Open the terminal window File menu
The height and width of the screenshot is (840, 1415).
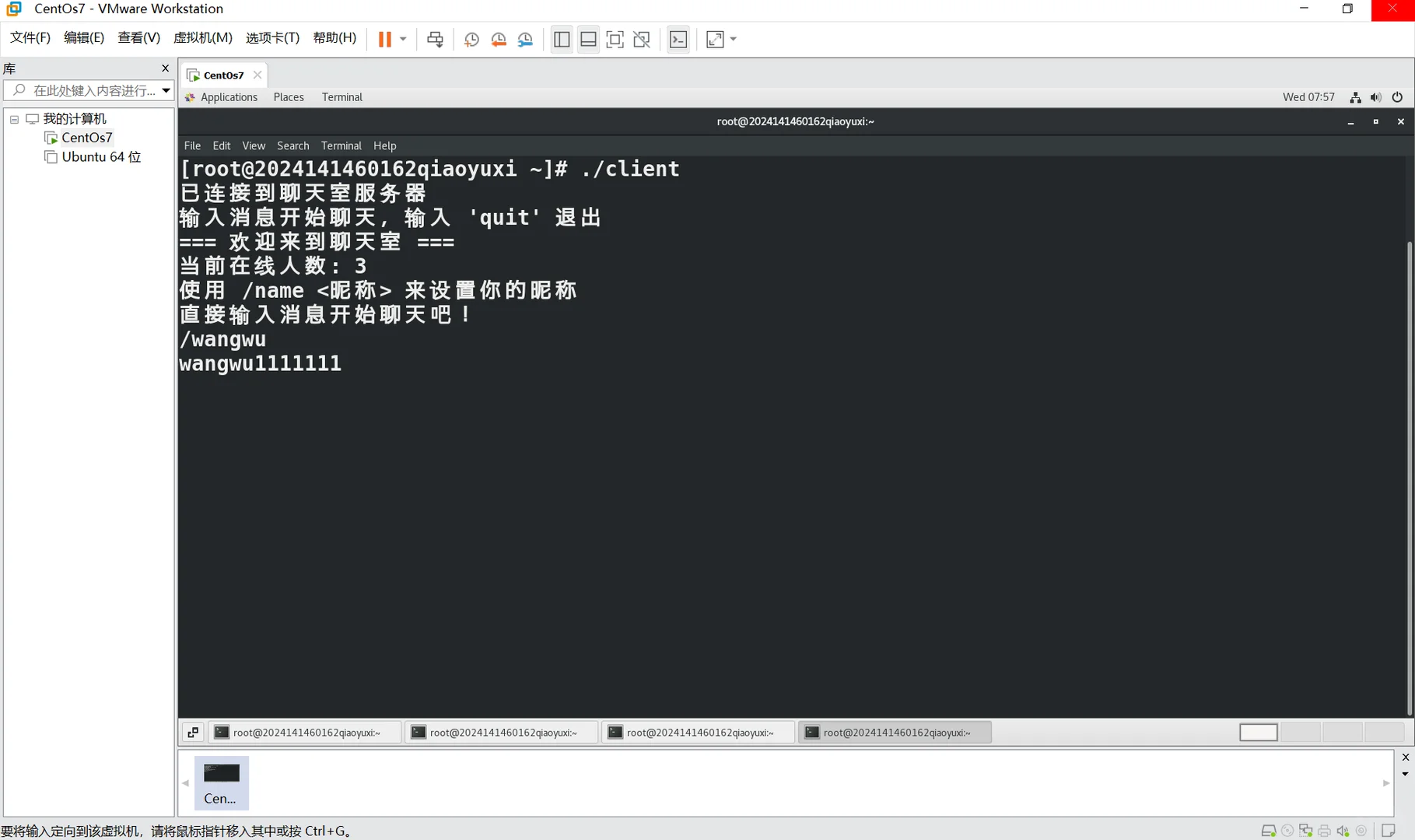pyautogui.click(x=192, y=145)
